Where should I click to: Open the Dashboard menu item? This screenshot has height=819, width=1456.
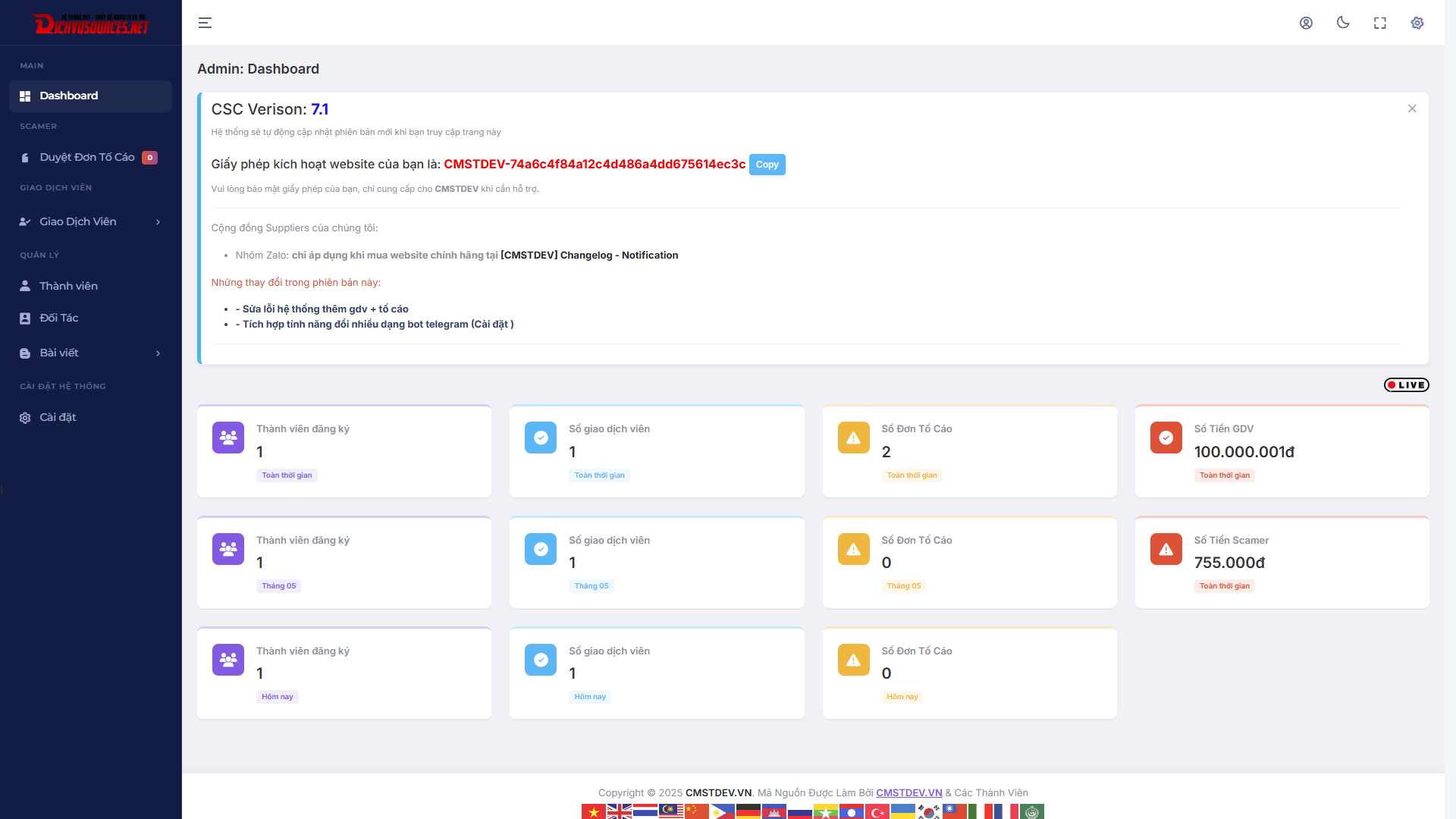[68, 96]
